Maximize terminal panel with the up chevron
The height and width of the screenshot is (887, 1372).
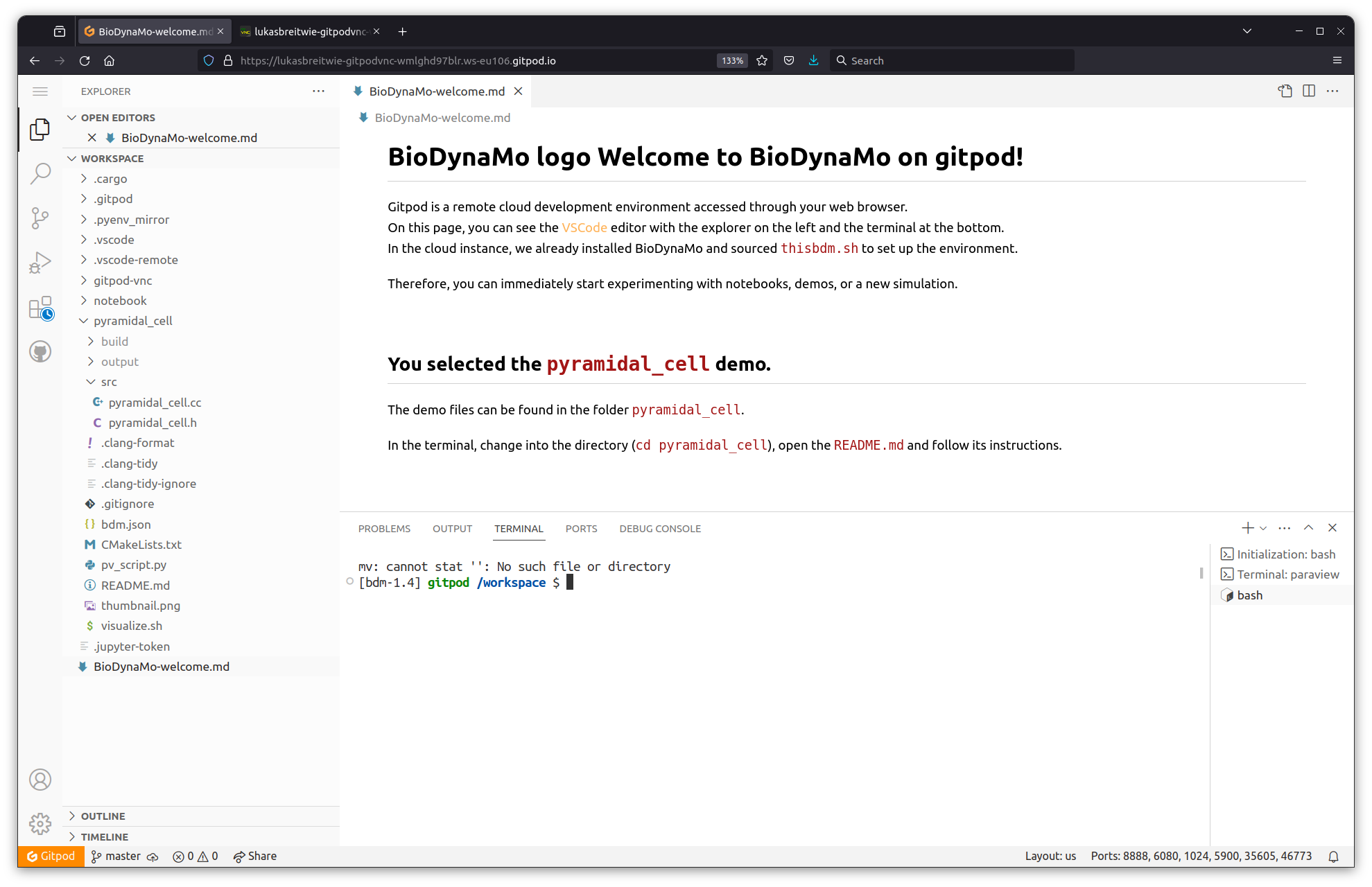(x=1308, y=528)
